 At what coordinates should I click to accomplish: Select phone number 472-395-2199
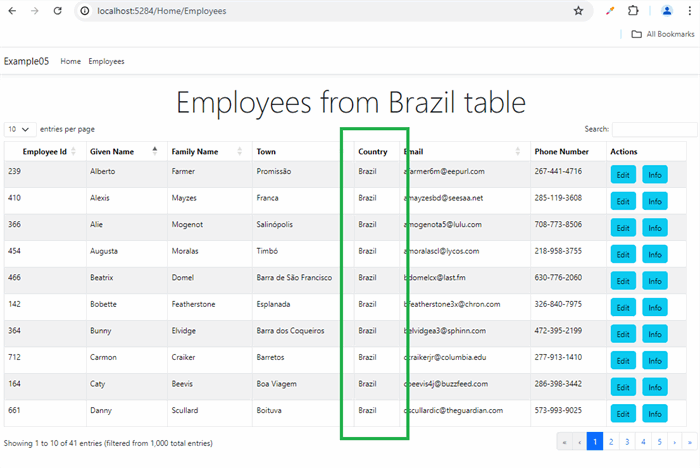[x=558, y=330]
